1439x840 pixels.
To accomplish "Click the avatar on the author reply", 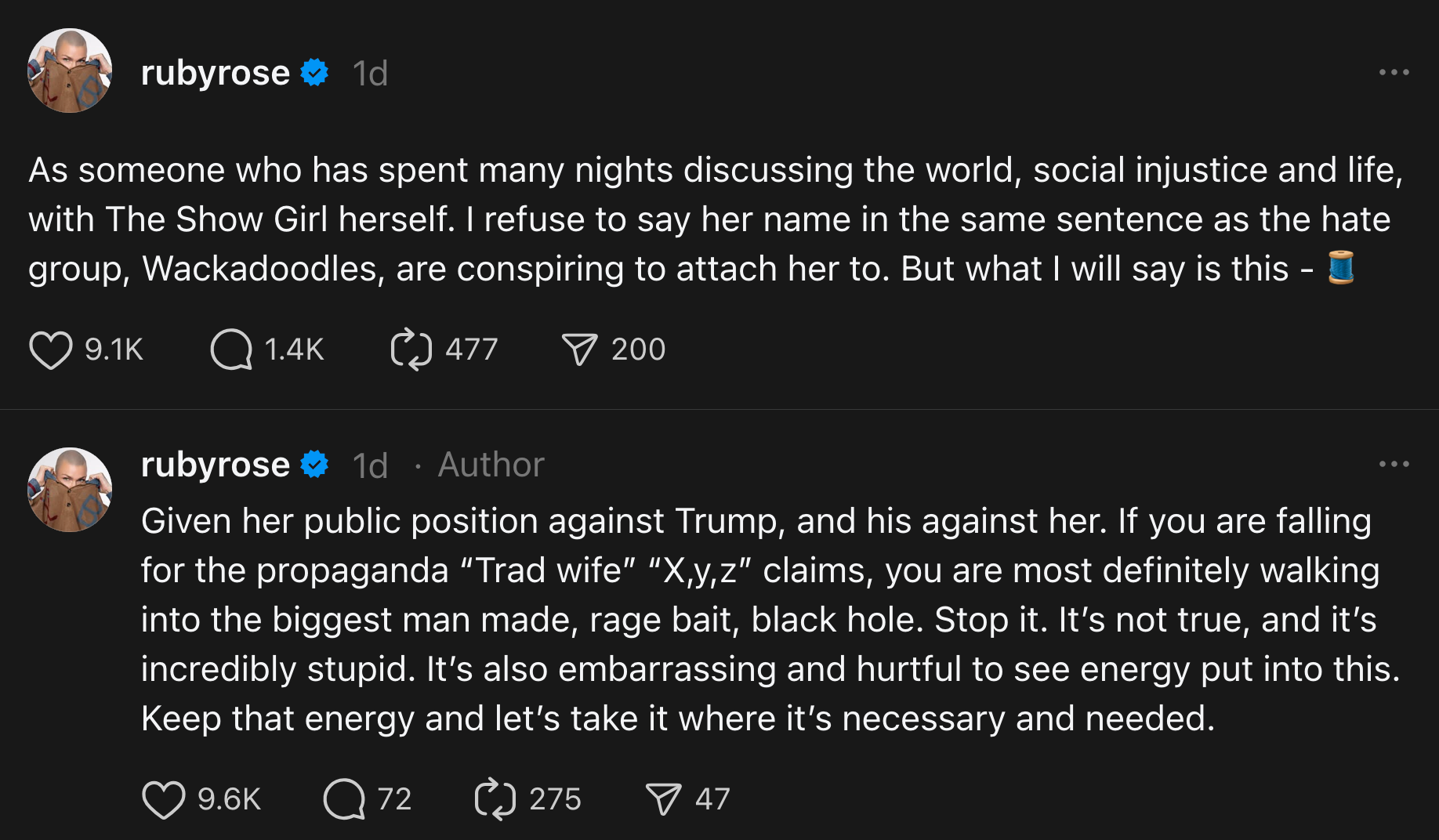I will [x=70, y=490].
